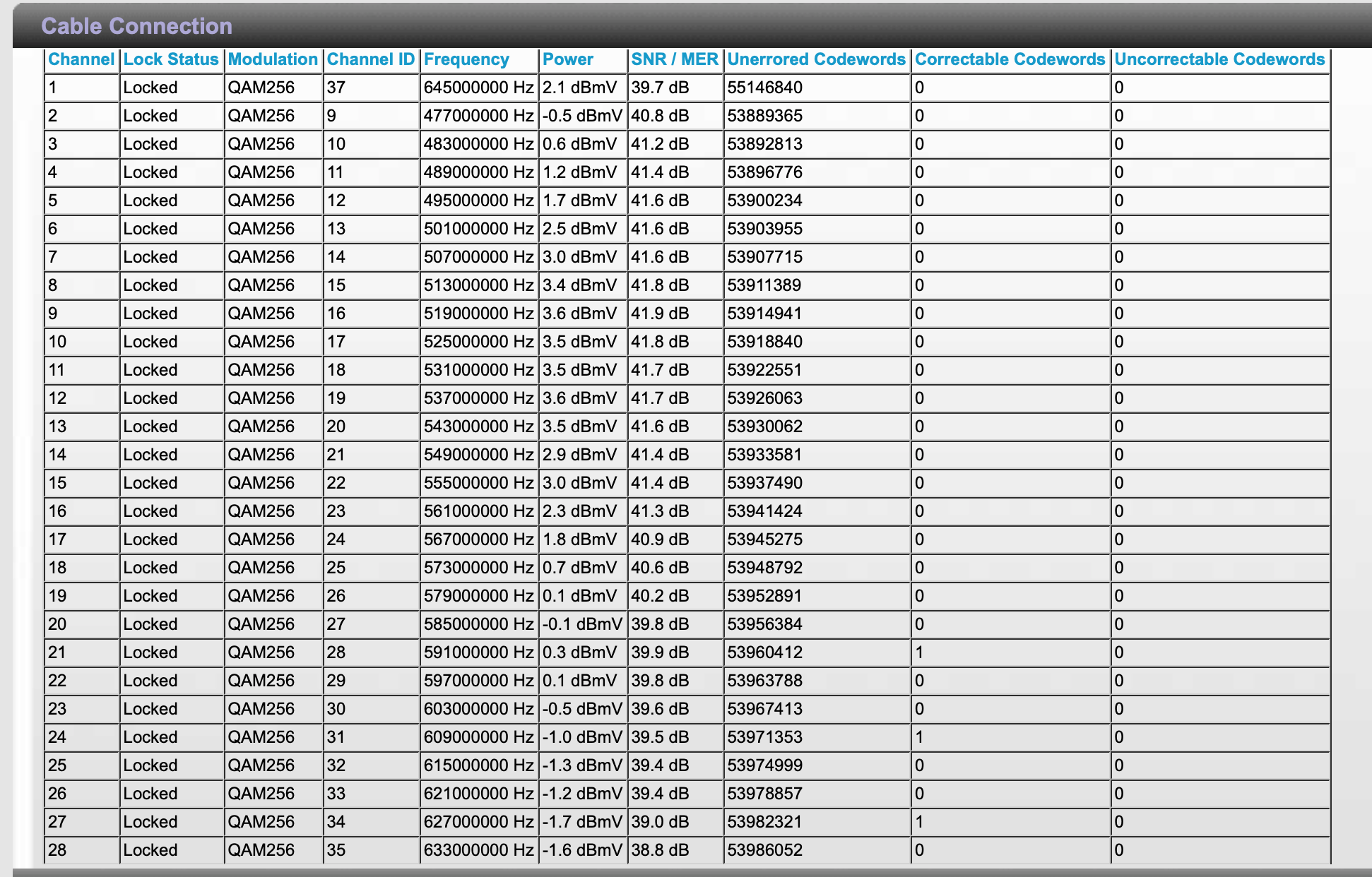Select frequency cell 543000000 Hz
This screenshot has width=1372, height=877.
[478, 426]
